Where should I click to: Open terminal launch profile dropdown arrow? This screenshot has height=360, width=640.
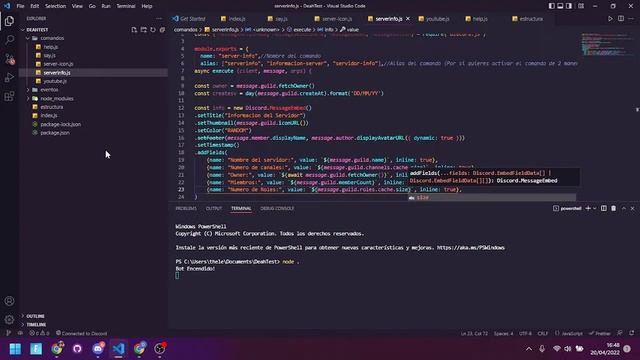(594, 209)
